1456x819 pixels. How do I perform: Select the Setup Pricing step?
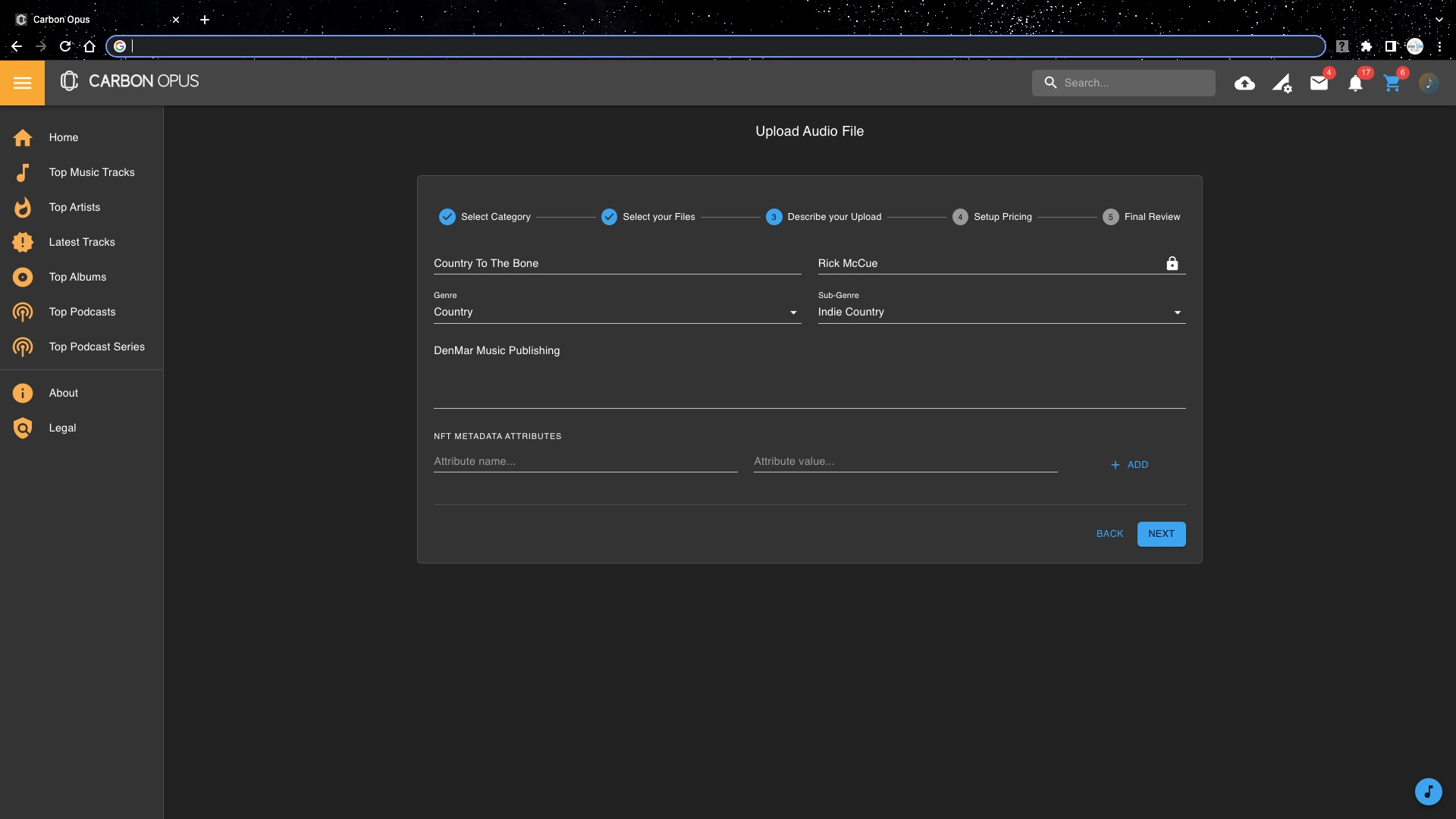tap(993, 217)
